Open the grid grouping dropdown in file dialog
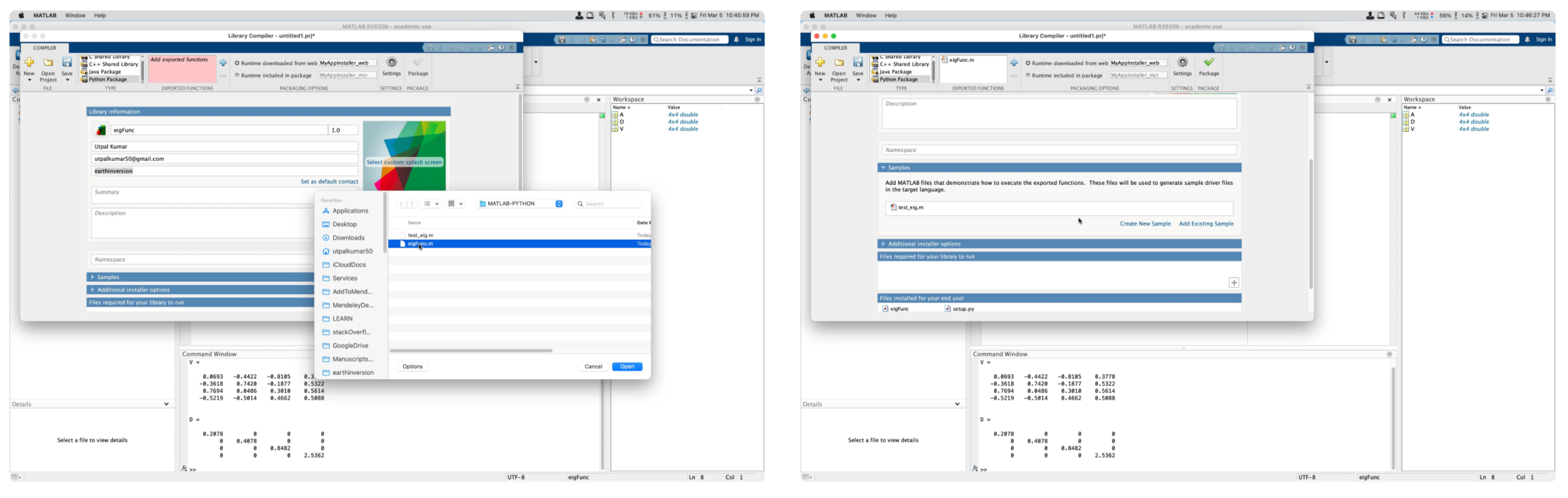 [455, 204]
